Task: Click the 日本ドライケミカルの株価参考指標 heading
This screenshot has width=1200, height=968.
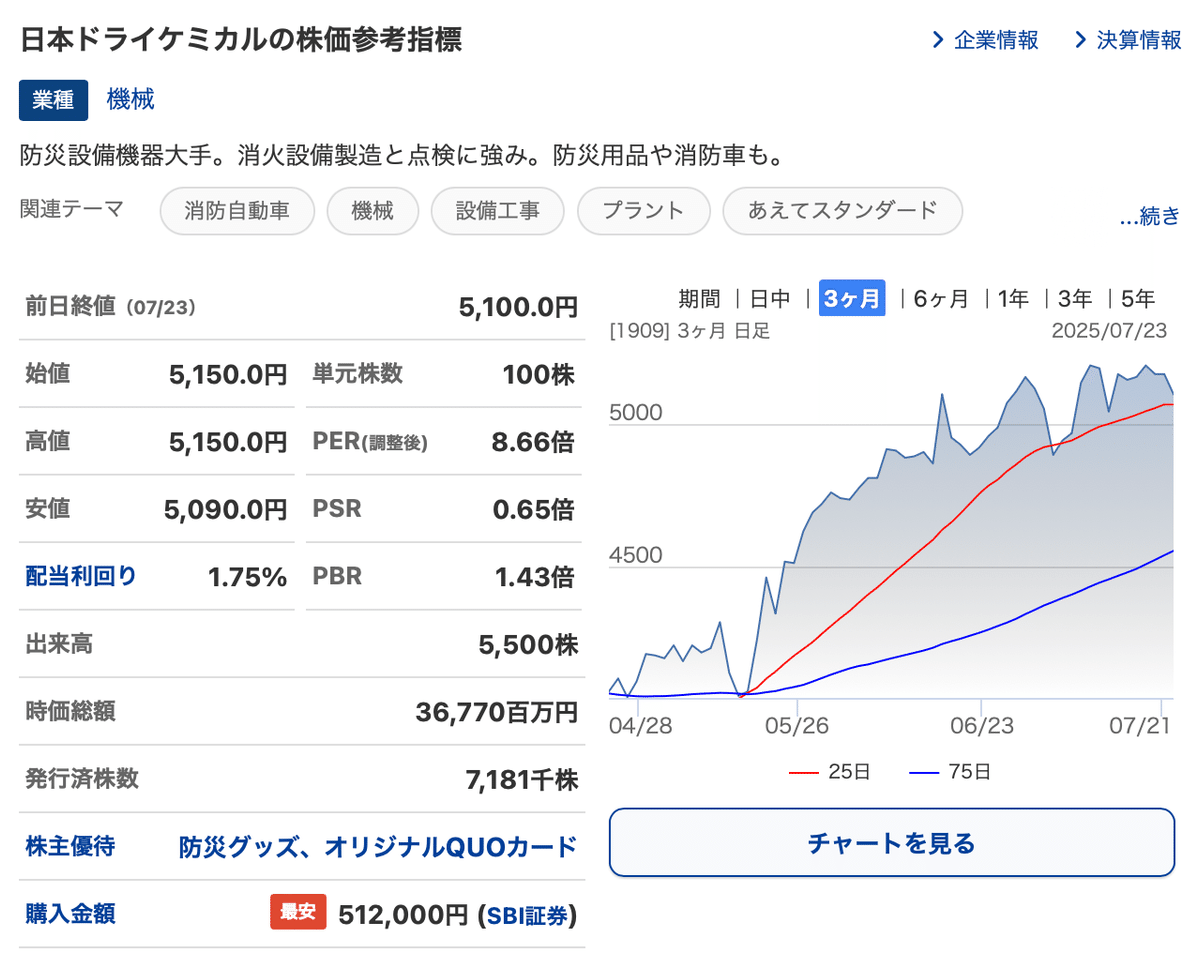Action: point(241,39)
